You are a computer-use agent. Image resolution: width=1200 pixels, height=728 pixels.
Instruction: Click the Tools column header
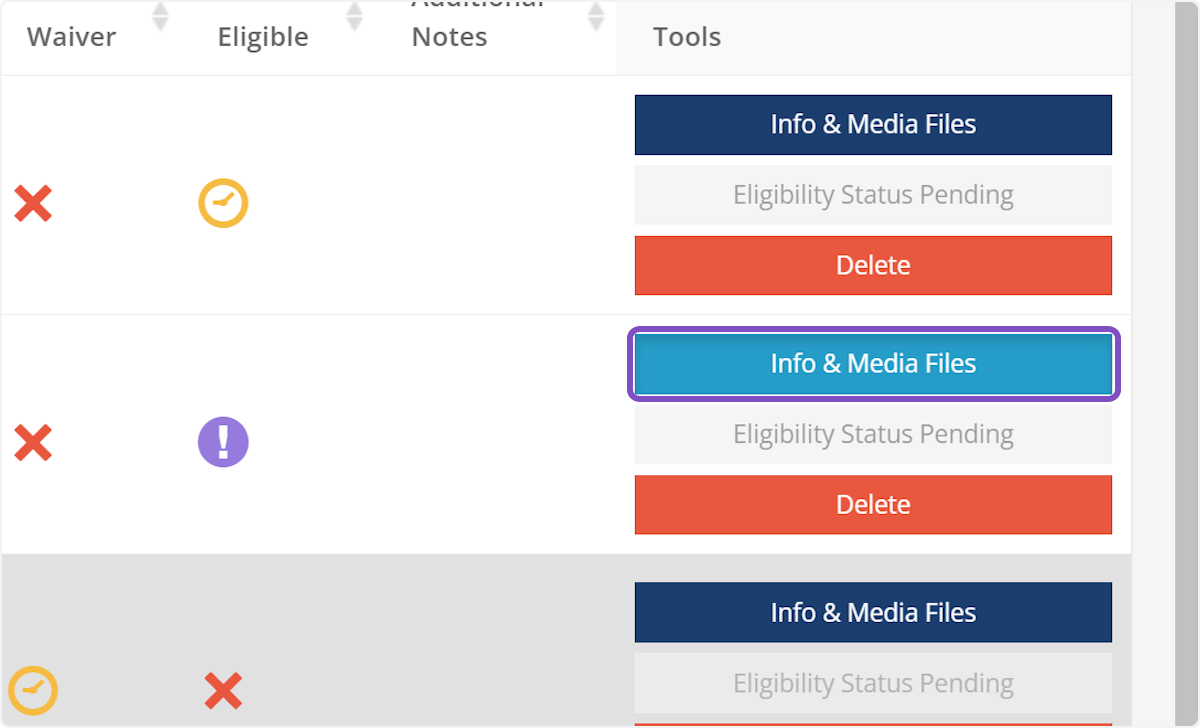(687, 38)
